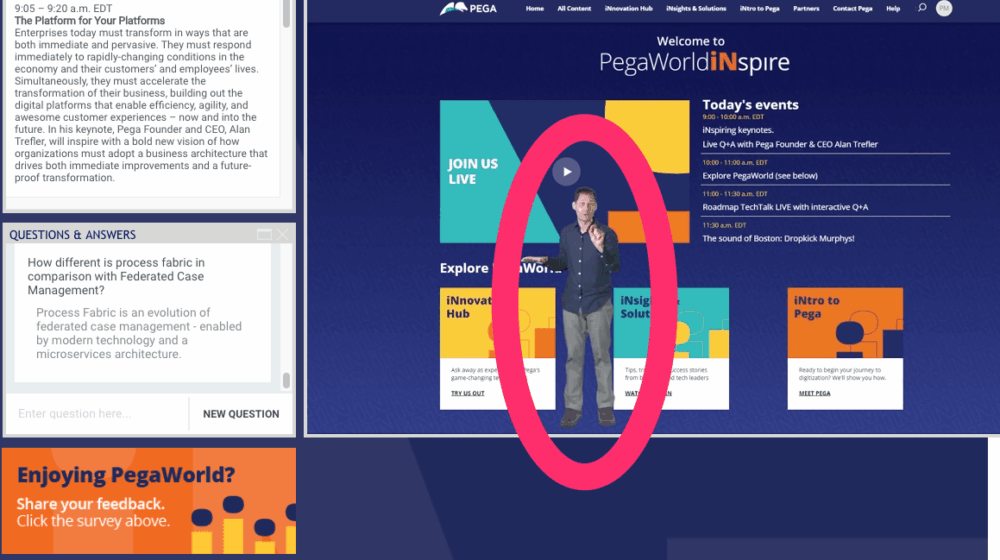This screenshot has width=1000, height=560.
Task: Select Contact Pega in navigation bar
Action: 852,9
